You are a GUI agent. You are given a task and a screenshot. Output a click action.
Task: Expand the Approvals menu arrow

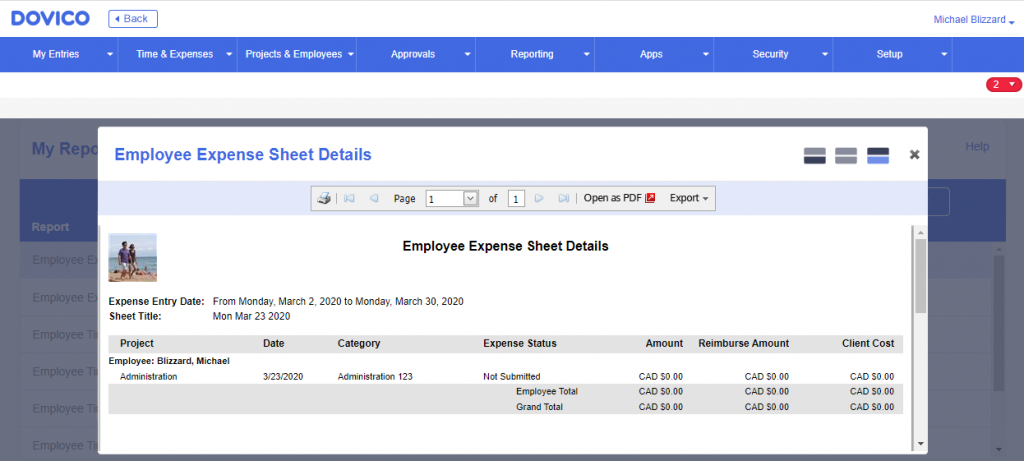[x=468, y=55]
